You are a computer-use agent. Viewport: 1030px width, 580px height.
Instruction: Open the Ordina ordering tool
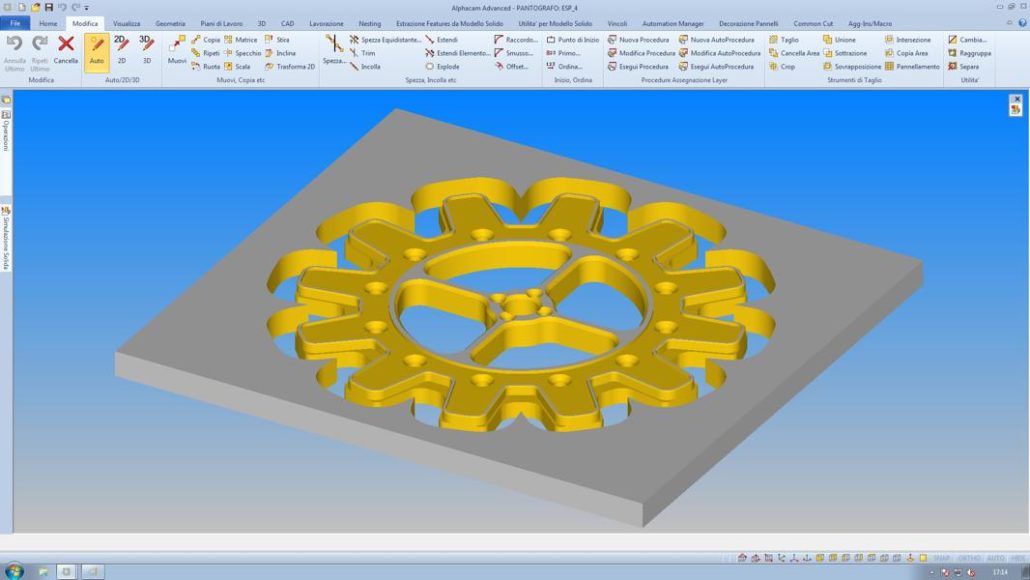[x=564, y=66]
